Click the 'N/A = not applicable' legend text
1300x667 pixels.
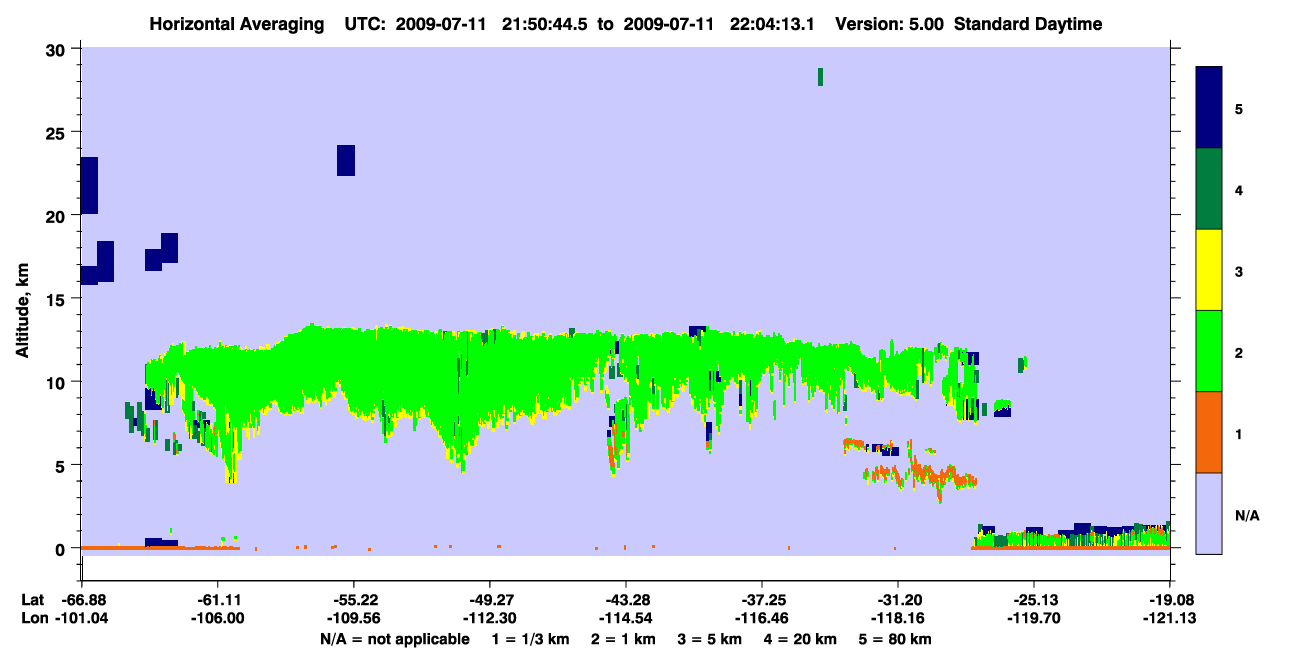pos(394,639)
